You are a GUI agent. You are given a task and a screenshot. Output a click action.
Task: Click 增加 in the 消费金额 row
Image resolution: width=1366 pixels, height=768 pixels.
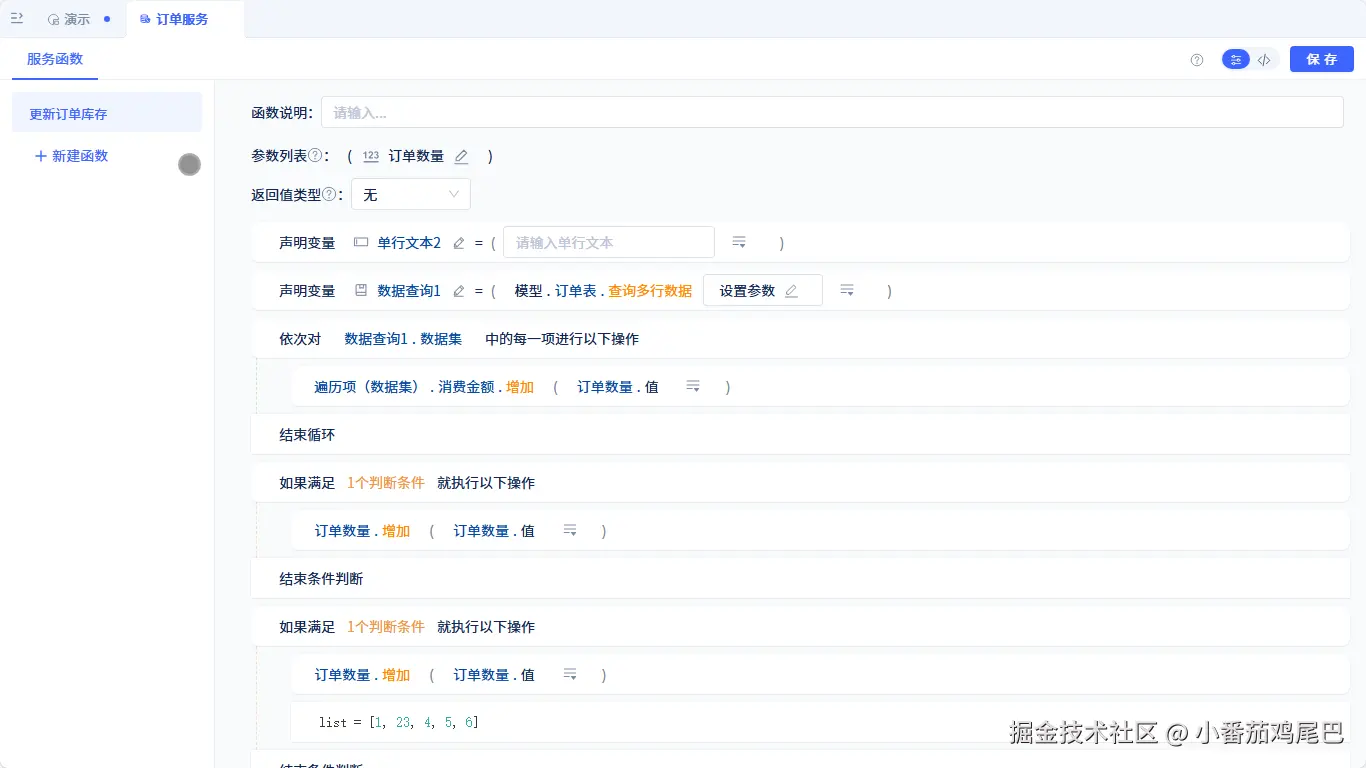520,386
